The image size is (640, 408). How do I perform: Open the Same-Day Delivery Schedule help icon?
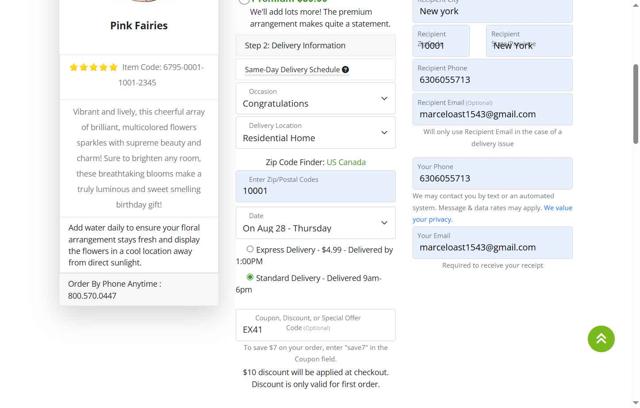coord(345,70)
